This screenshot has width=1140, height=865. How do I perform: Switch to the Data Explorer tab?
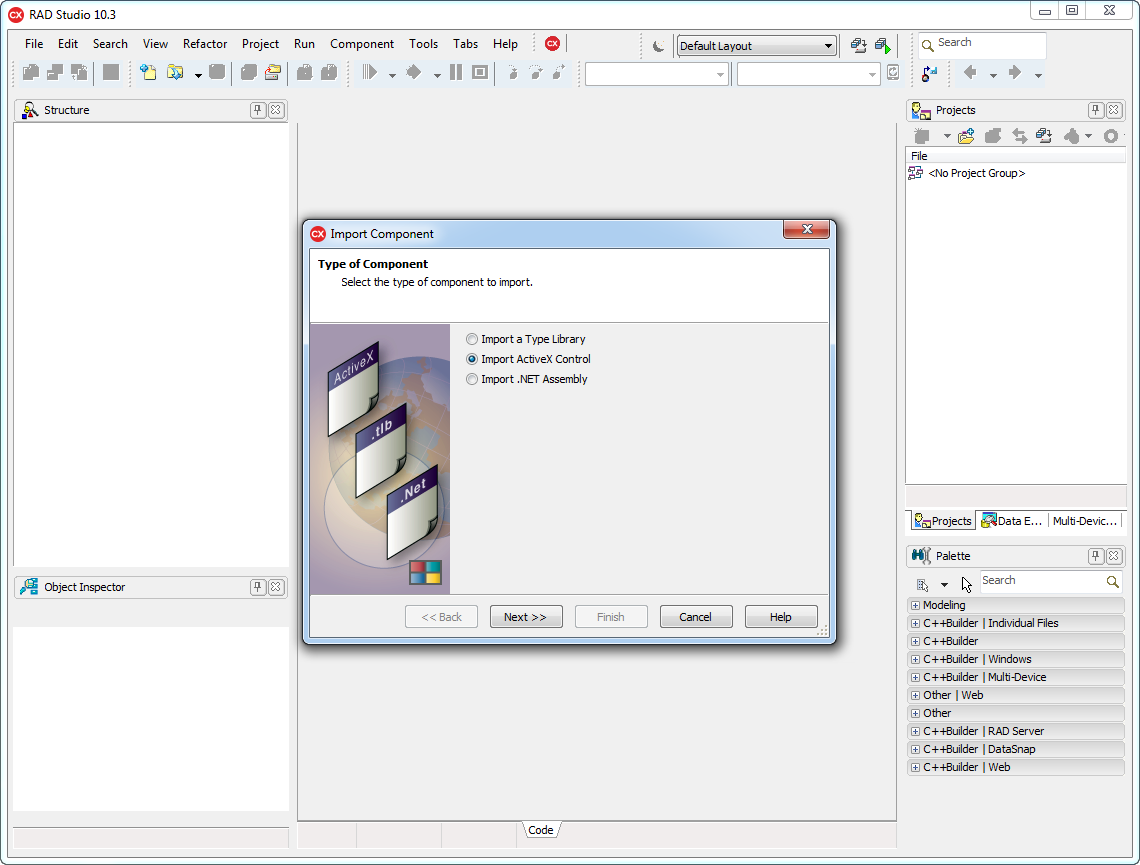[1011, 520]
